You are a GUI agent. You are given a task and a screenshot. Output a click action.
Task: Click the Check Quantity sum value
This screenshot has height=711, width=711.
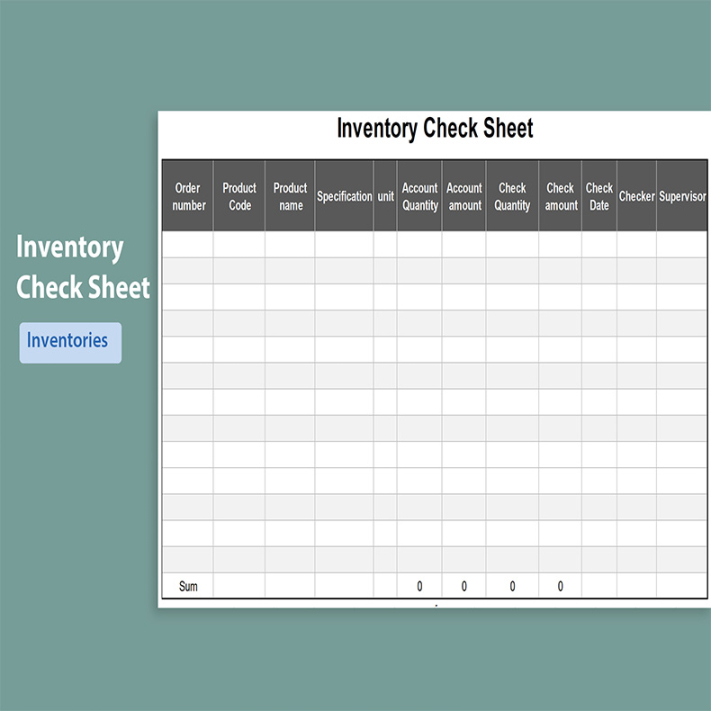pos(512,587)
